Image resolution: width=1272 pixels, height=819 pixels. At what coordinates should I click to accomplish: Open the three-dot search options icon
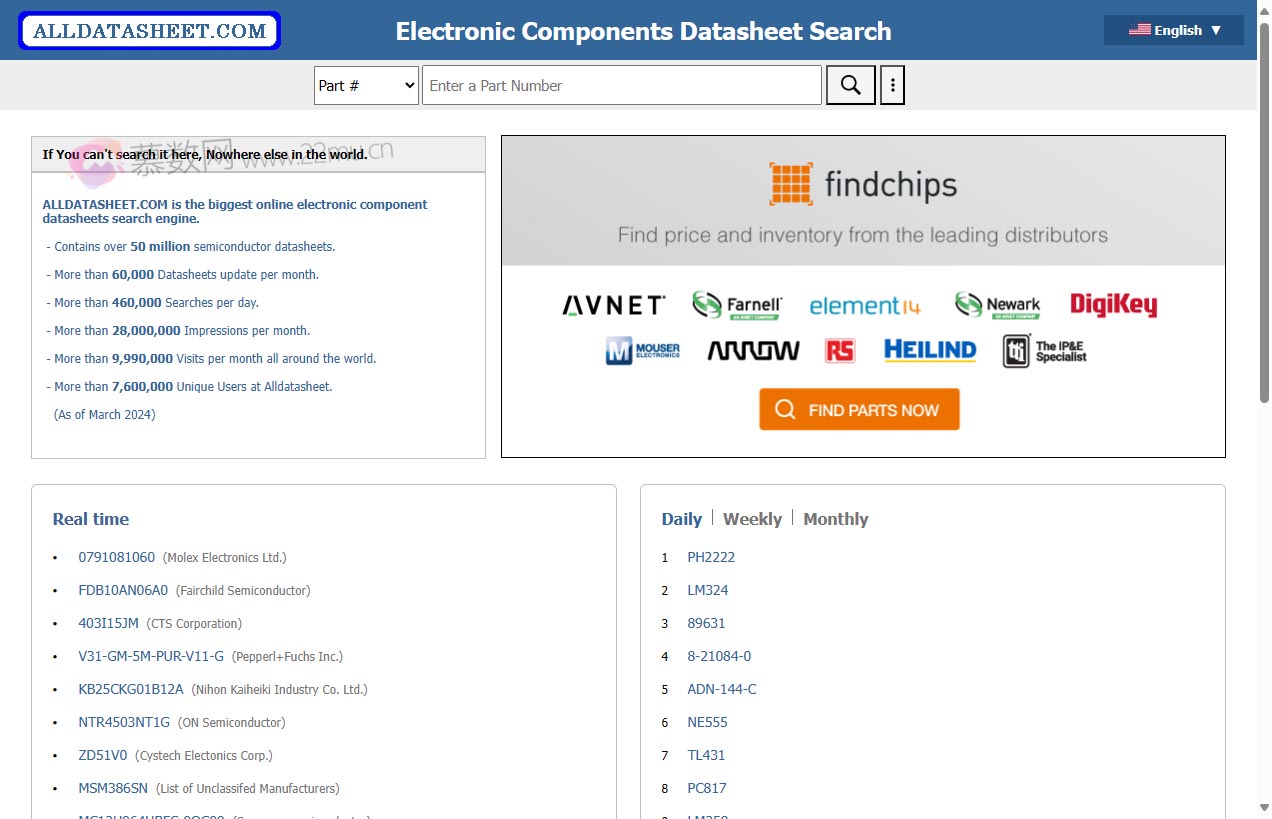(x=892, y=85)
